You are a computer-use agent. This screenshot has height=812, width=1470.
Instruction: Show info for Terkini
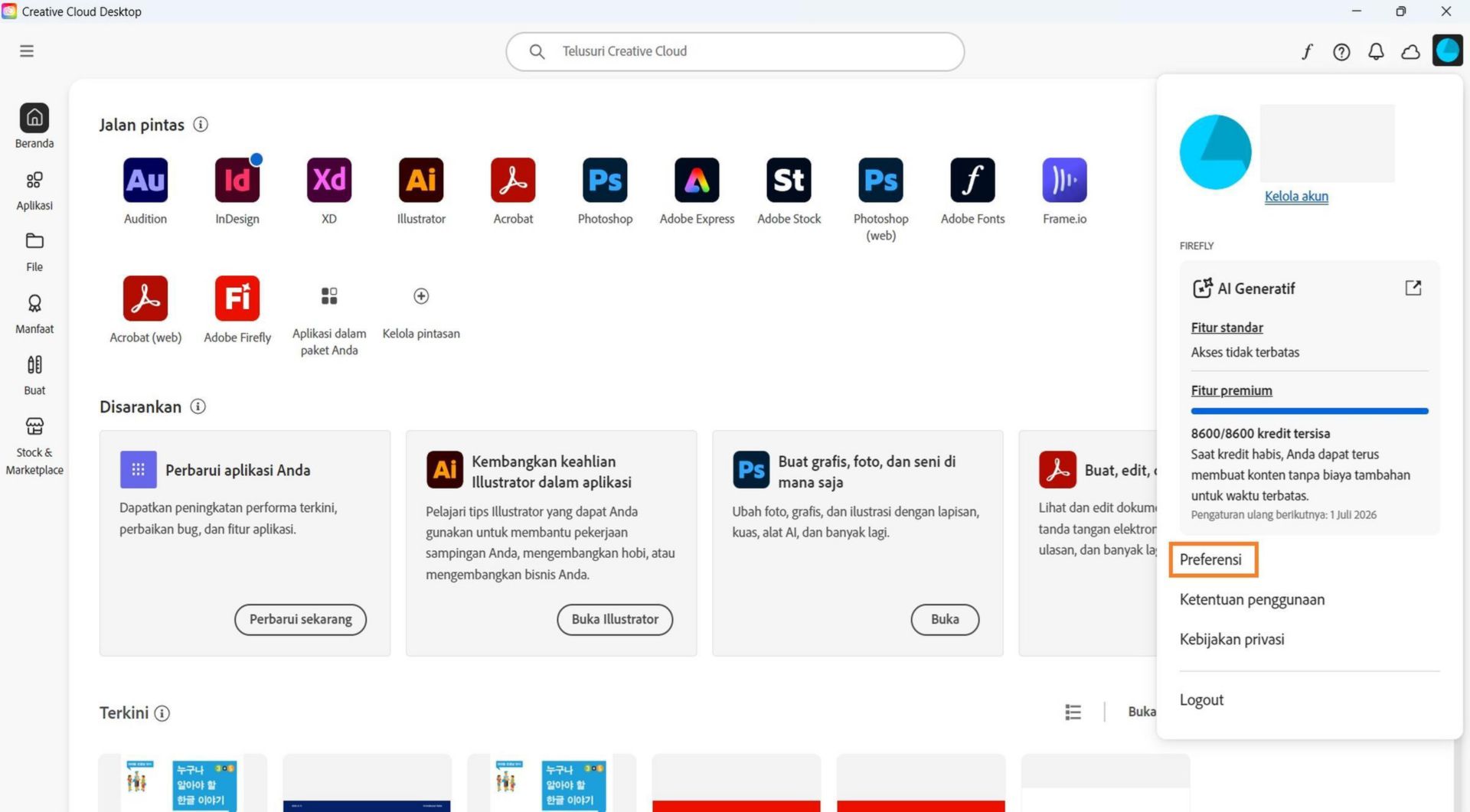point(162,713)
